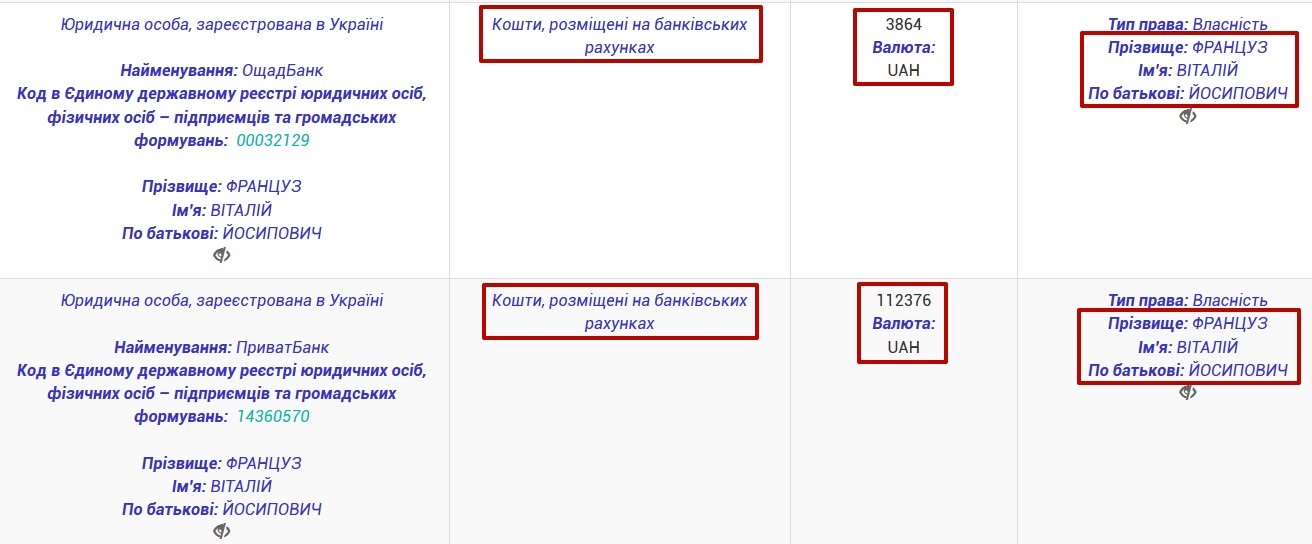Click the UAH currency in the ПриватБанк row
The image size is (1312, 544).
903,347
